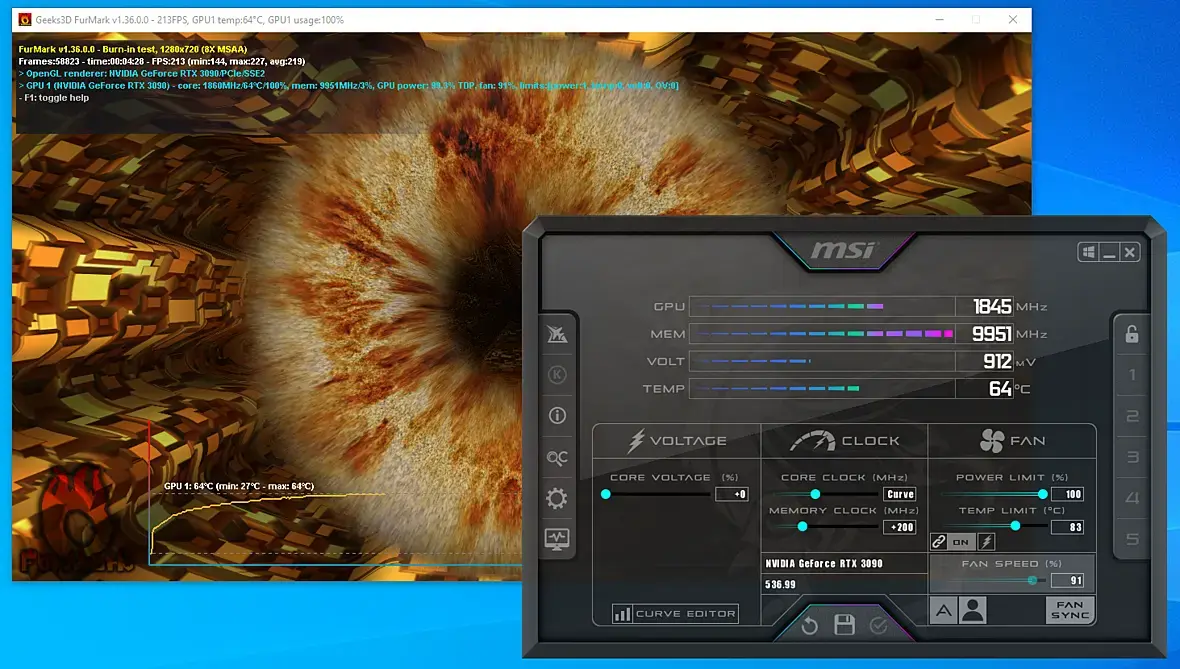The height and width of the screenshot is (669, 1180).
Task: Select profile slot 3
Action: pos(1132,457)
